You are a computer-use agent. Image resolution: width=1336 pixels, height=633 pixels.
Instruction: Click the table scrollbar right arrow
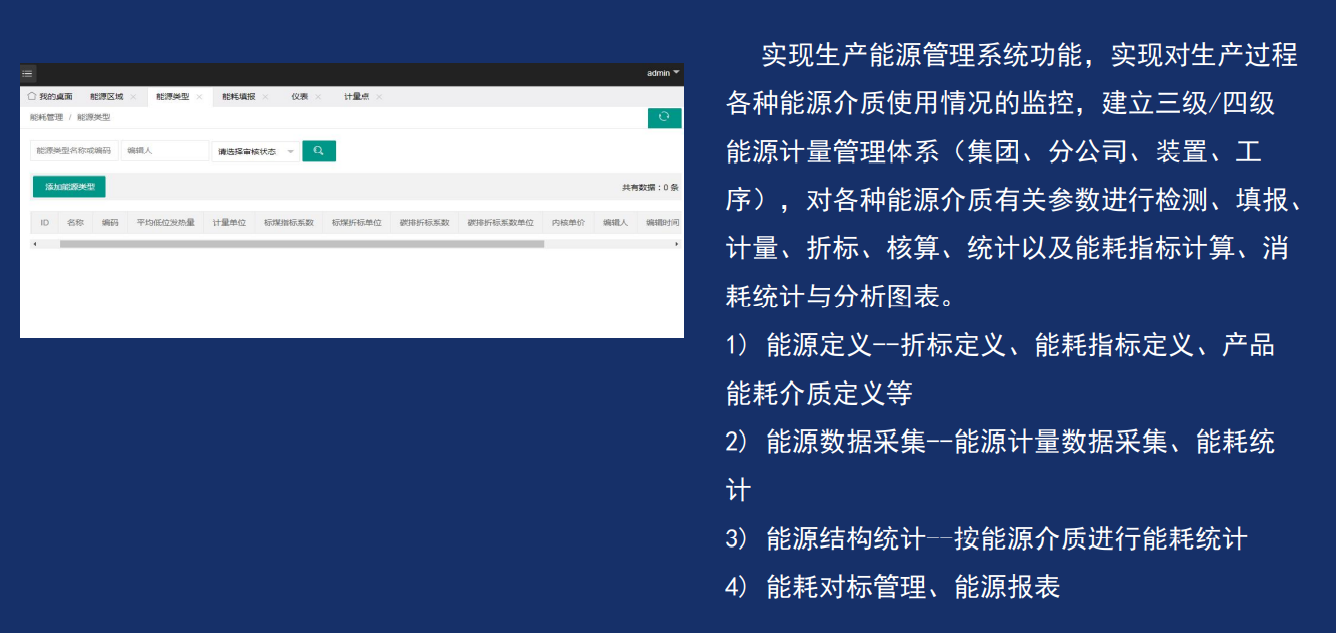point(676,244)
